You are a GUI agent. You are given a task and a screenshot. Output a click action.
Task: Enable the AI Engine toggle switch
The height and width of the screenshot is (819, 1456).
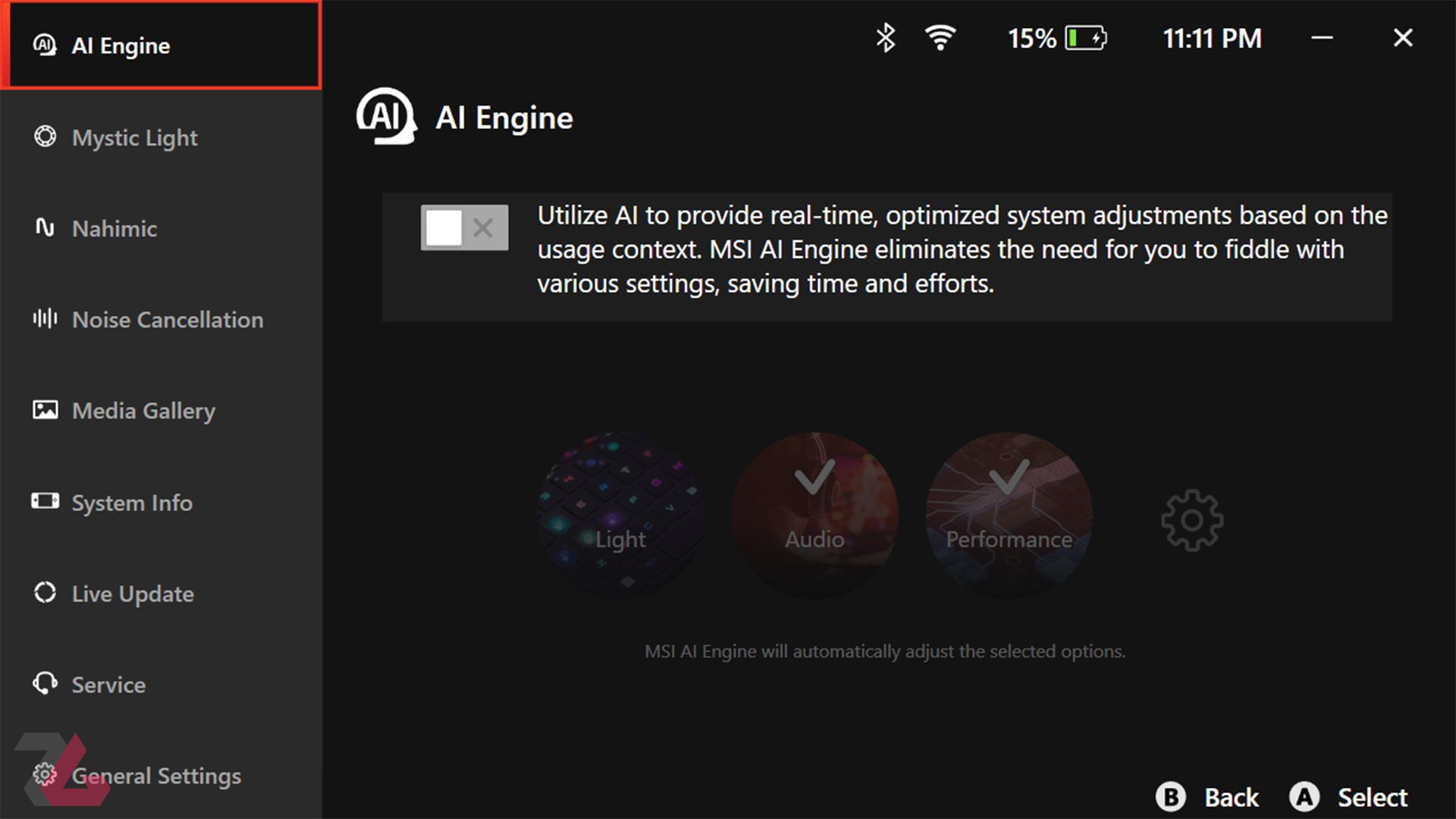[x=463, y=227]
